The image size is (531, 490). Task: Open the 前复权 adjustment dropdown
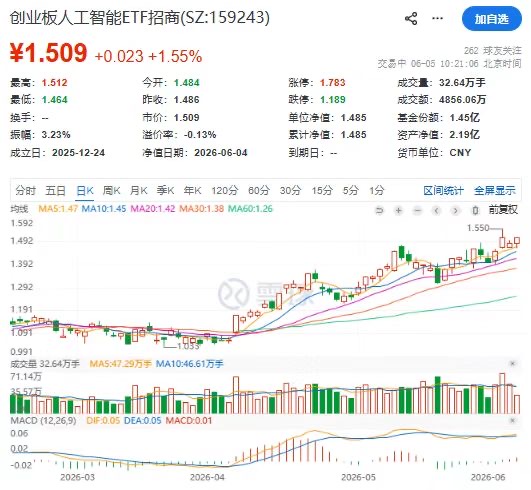pyautogui.click(x=503, y=210)
